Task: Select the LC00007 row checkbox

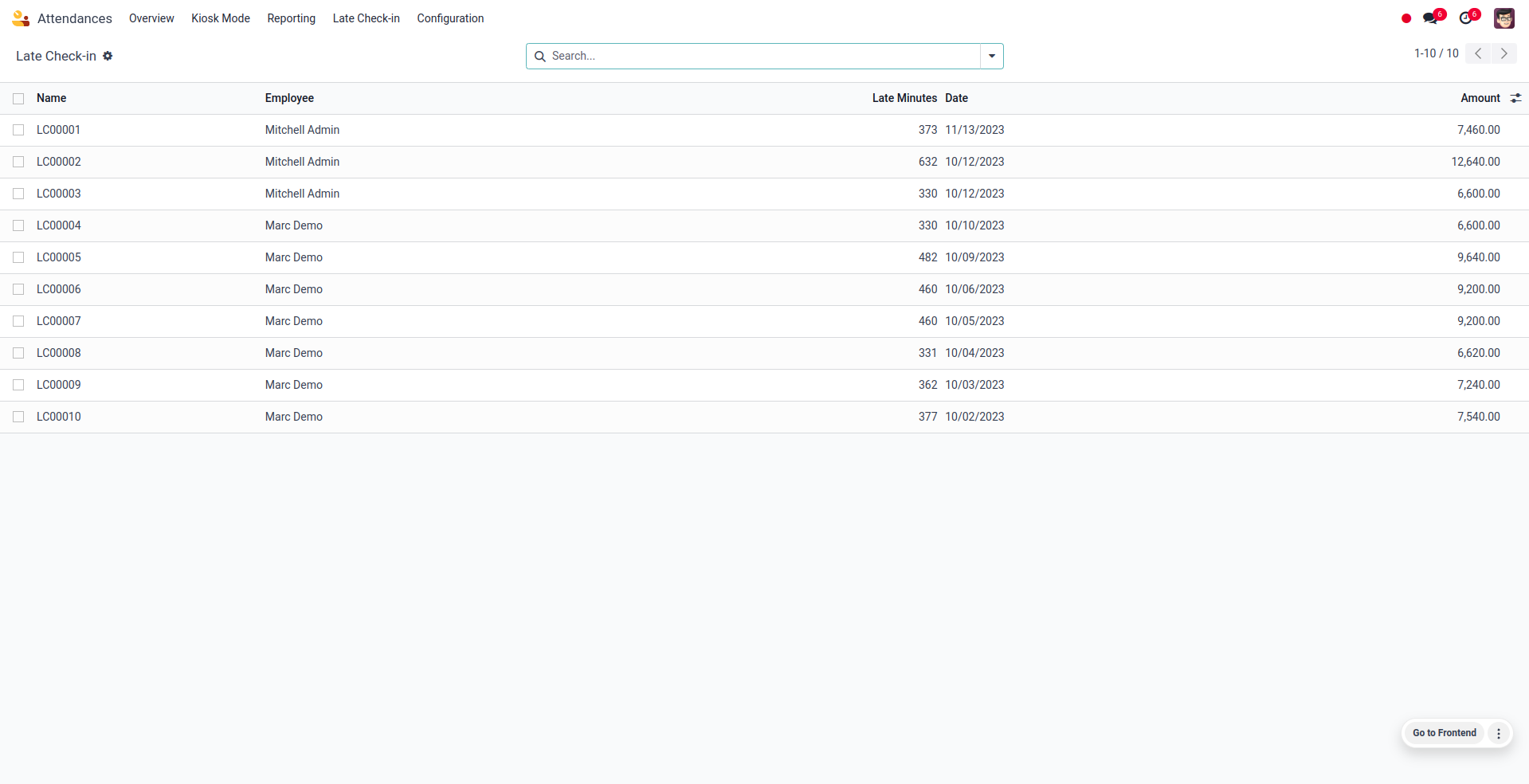Action: (x=18, y=321)
